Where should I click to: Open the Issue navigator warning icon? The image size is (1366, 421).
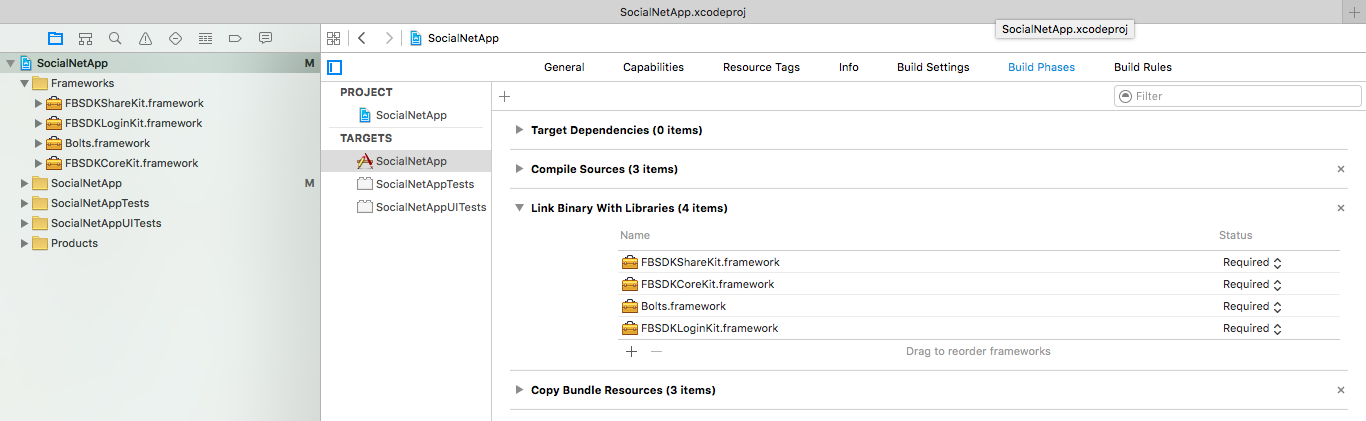pyautogui.click(x=145, y=38)
